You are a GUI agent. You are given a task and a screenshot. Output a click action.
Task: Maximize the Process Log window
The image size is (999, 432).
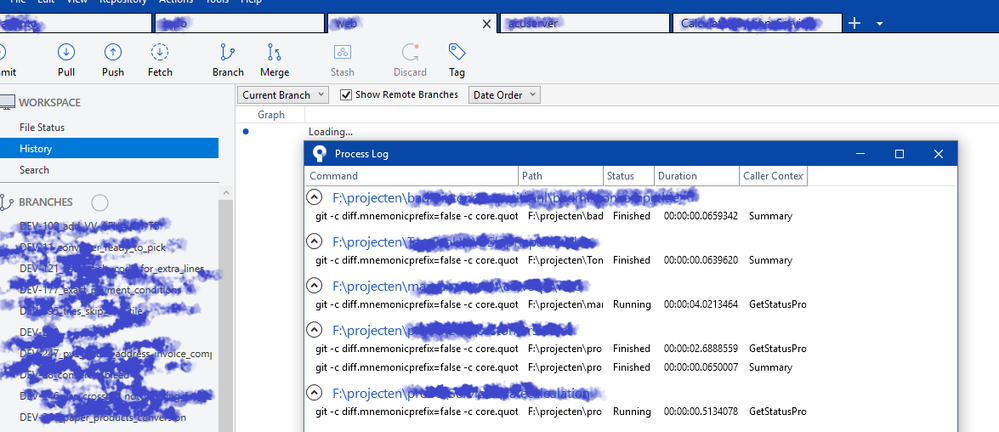[x=899, y=154]
